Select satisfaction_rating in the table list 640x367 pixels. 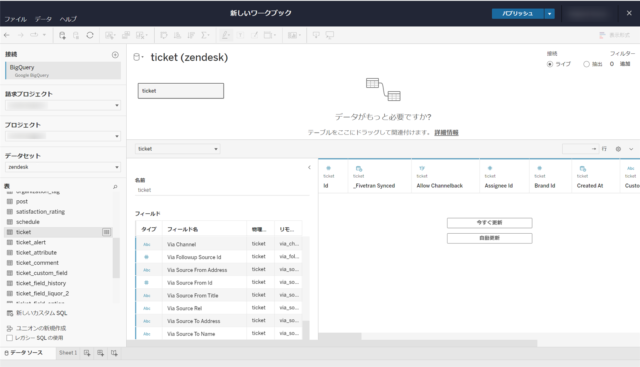(40, 212)
